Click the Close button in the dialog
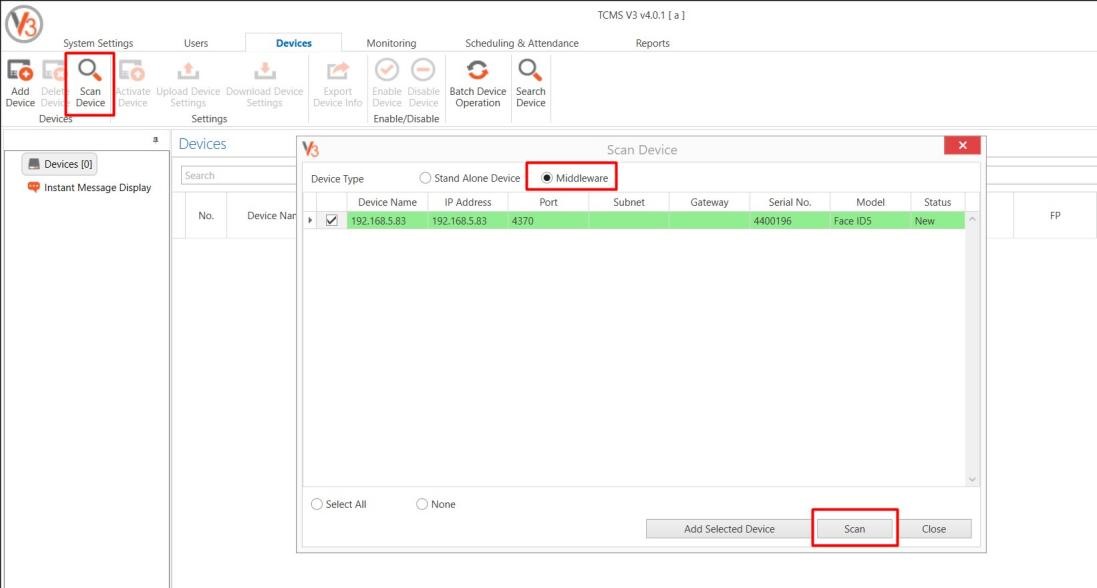 (x=933, y=529)
